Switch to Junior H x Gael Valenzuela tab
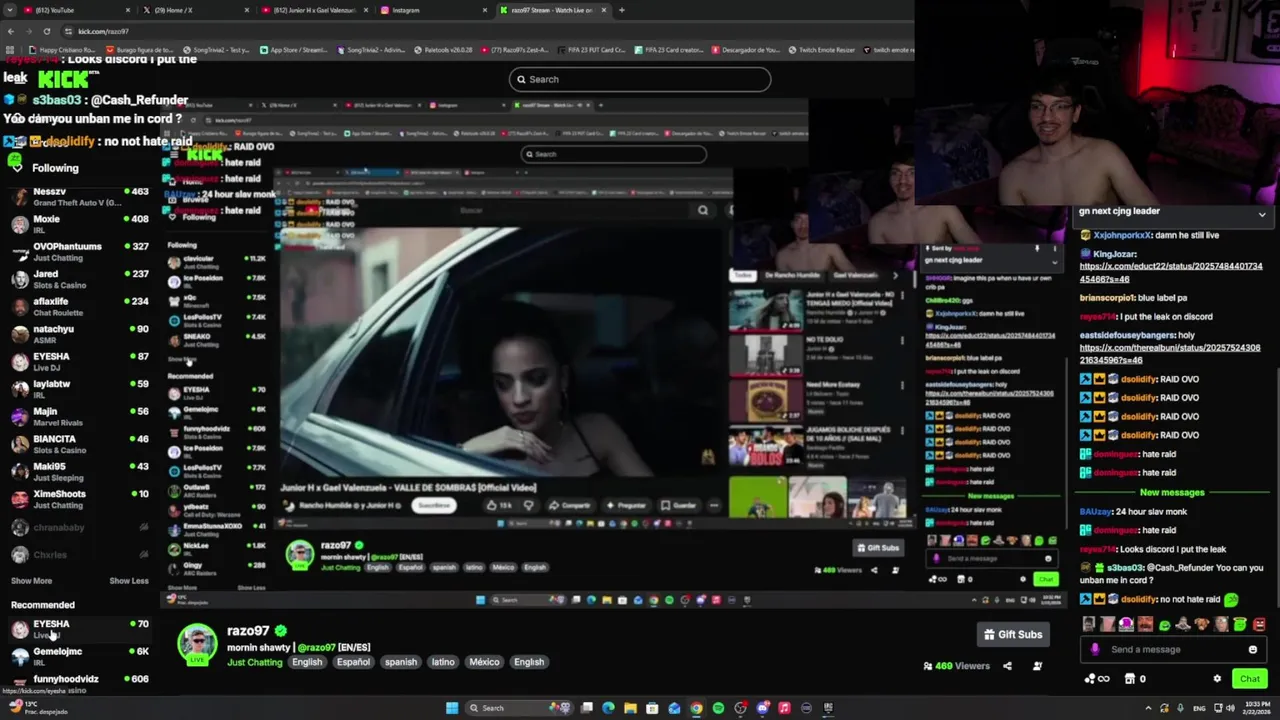The height and width of the screenshot is (720, 1280). coord(313,10)
